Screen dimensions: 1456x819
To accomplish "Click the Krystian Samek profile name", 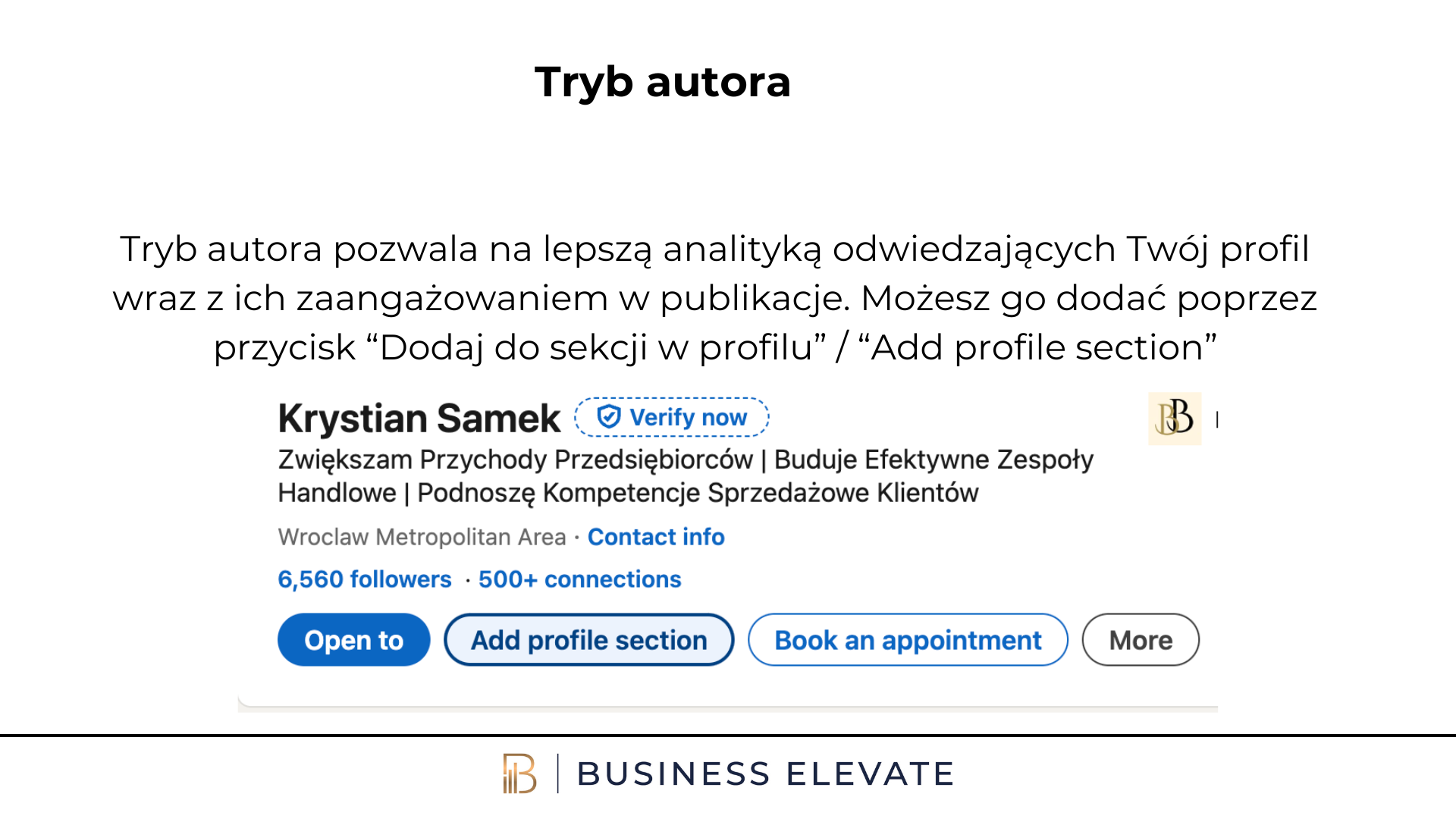I will [419, 419].
